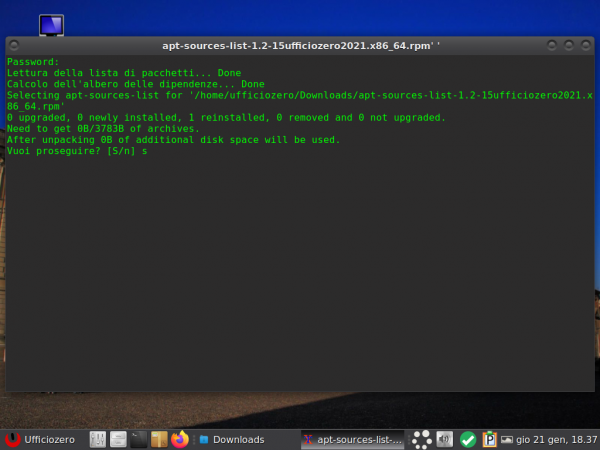Open the clock showing gio 21 gen
Image resolution: width=600 pixels, height=450 pixels.
[556, 440]
